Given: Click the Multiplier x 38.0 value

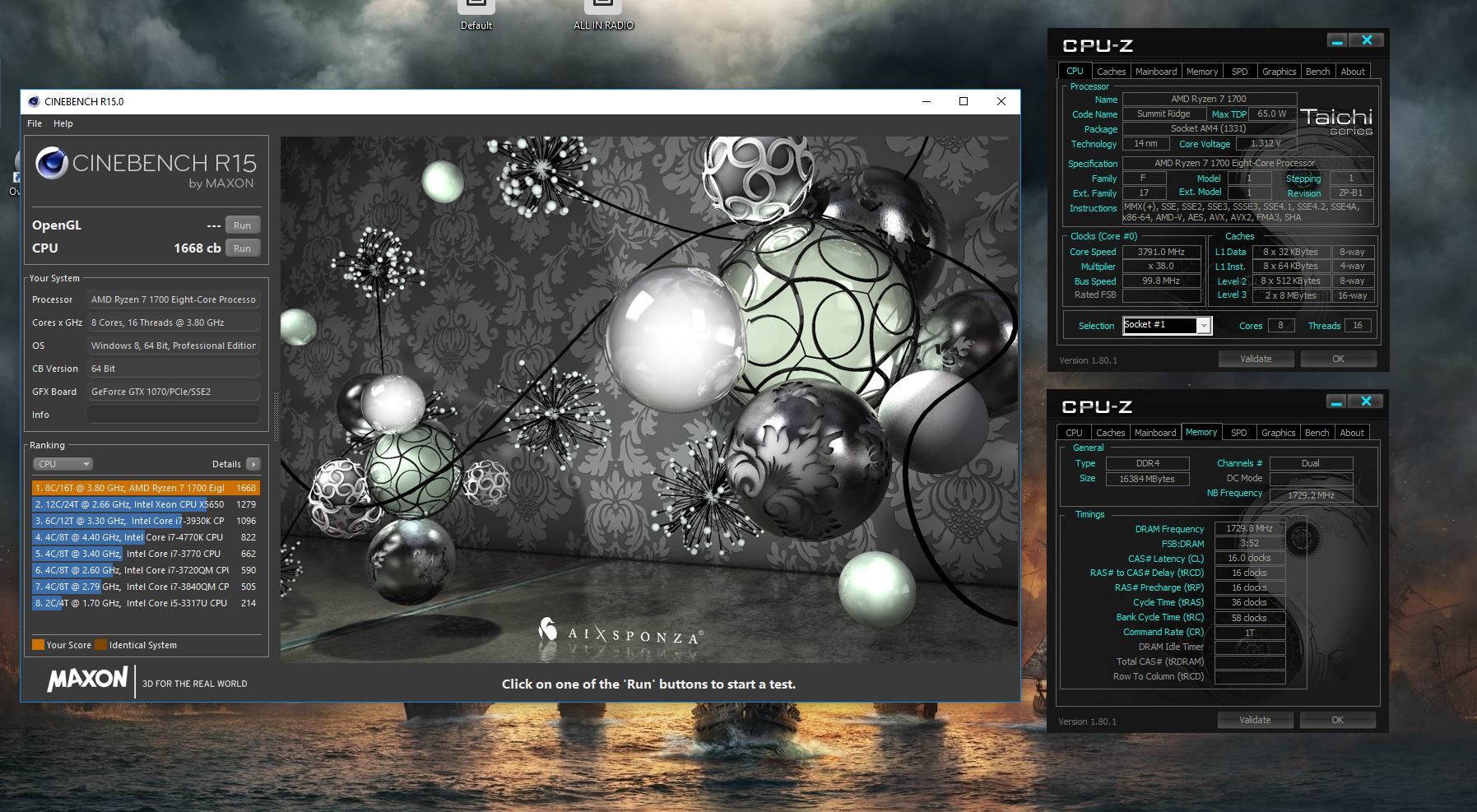Looking at the screenshot, I should (x=1161, y=267).
